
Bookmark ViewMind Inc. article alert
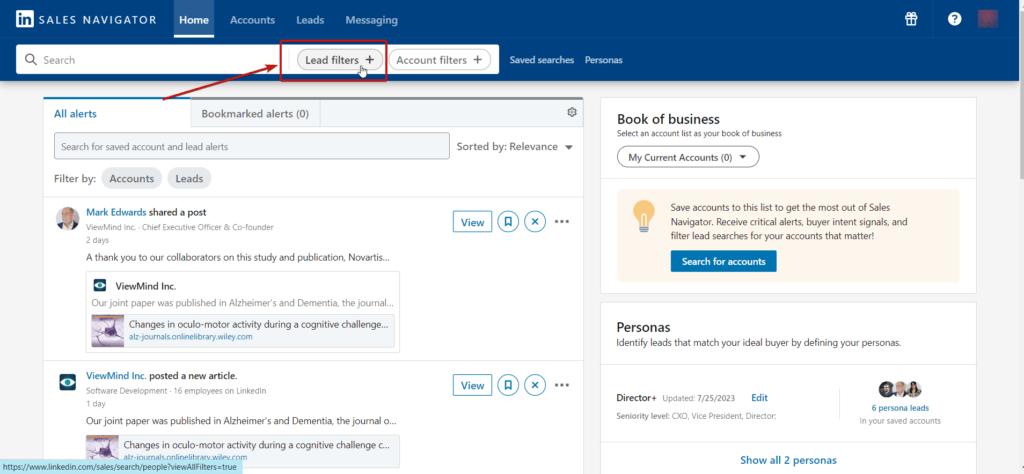coord(507,385)
